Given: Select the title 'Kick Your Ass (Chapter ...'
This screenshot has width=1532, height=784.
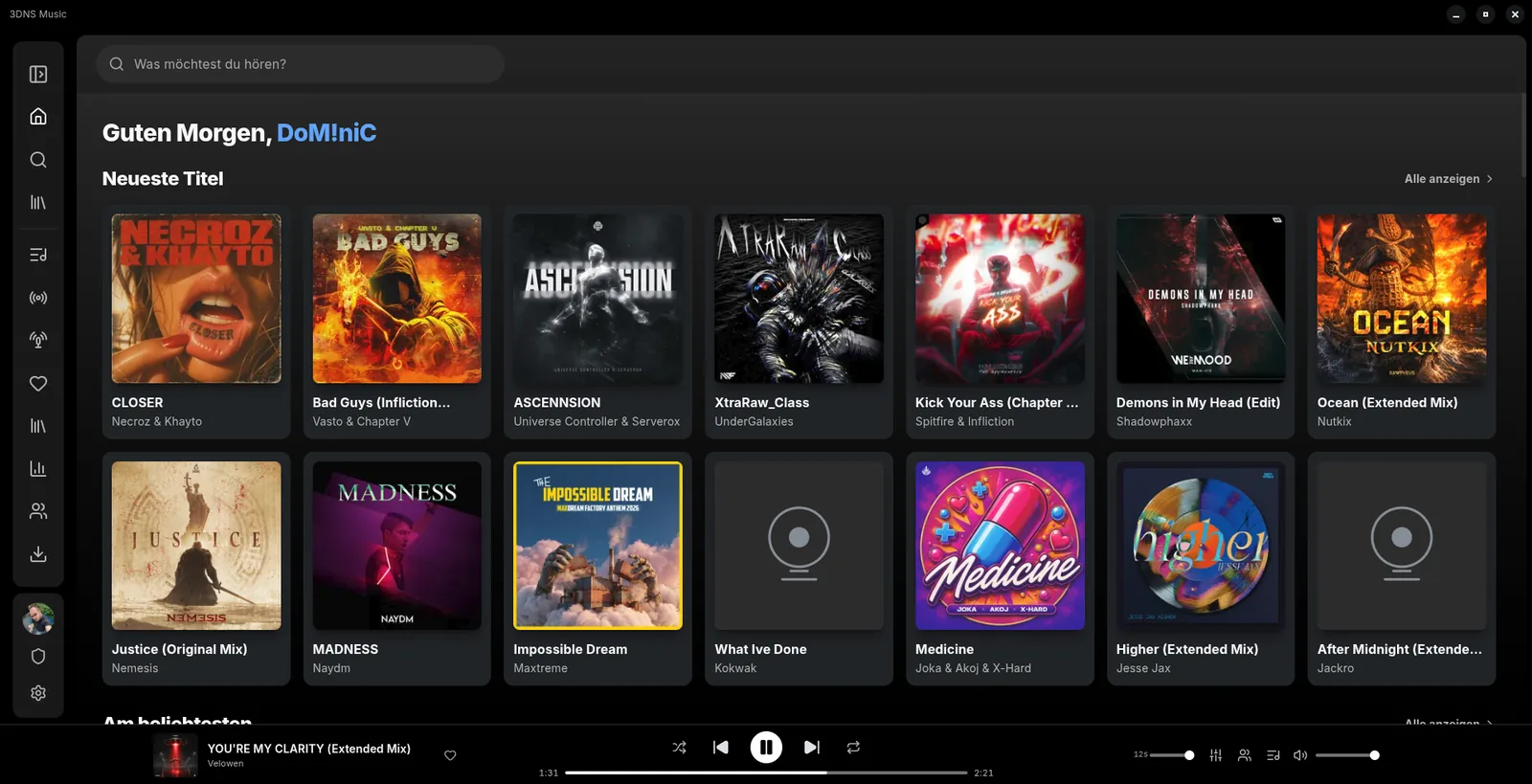Looking at the screenshot, I should point(997,403).
